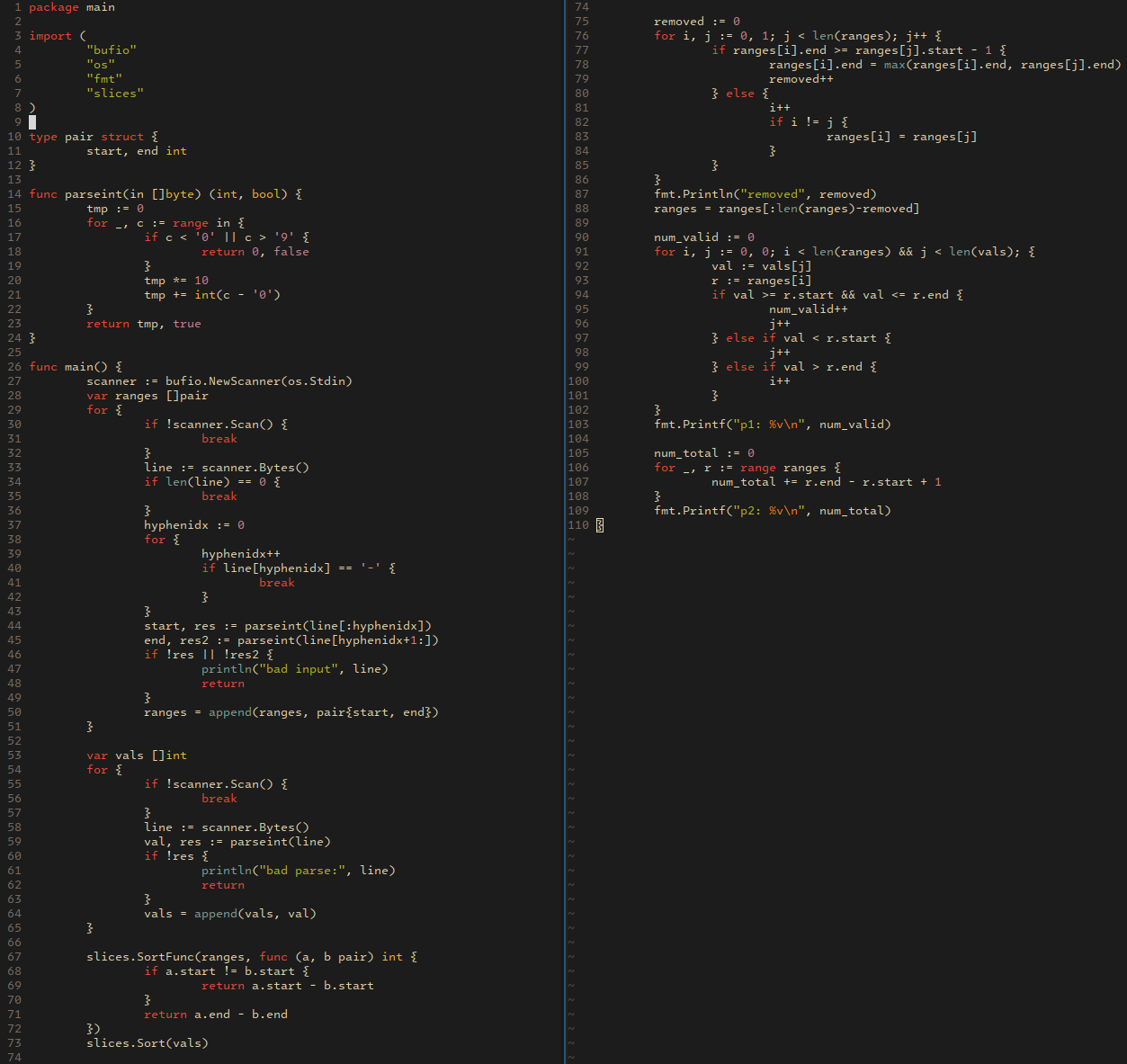
Task: Click the 'max(ranges[i].end, ranges[j].end)' assignment line
Action: tap(945, 65)
